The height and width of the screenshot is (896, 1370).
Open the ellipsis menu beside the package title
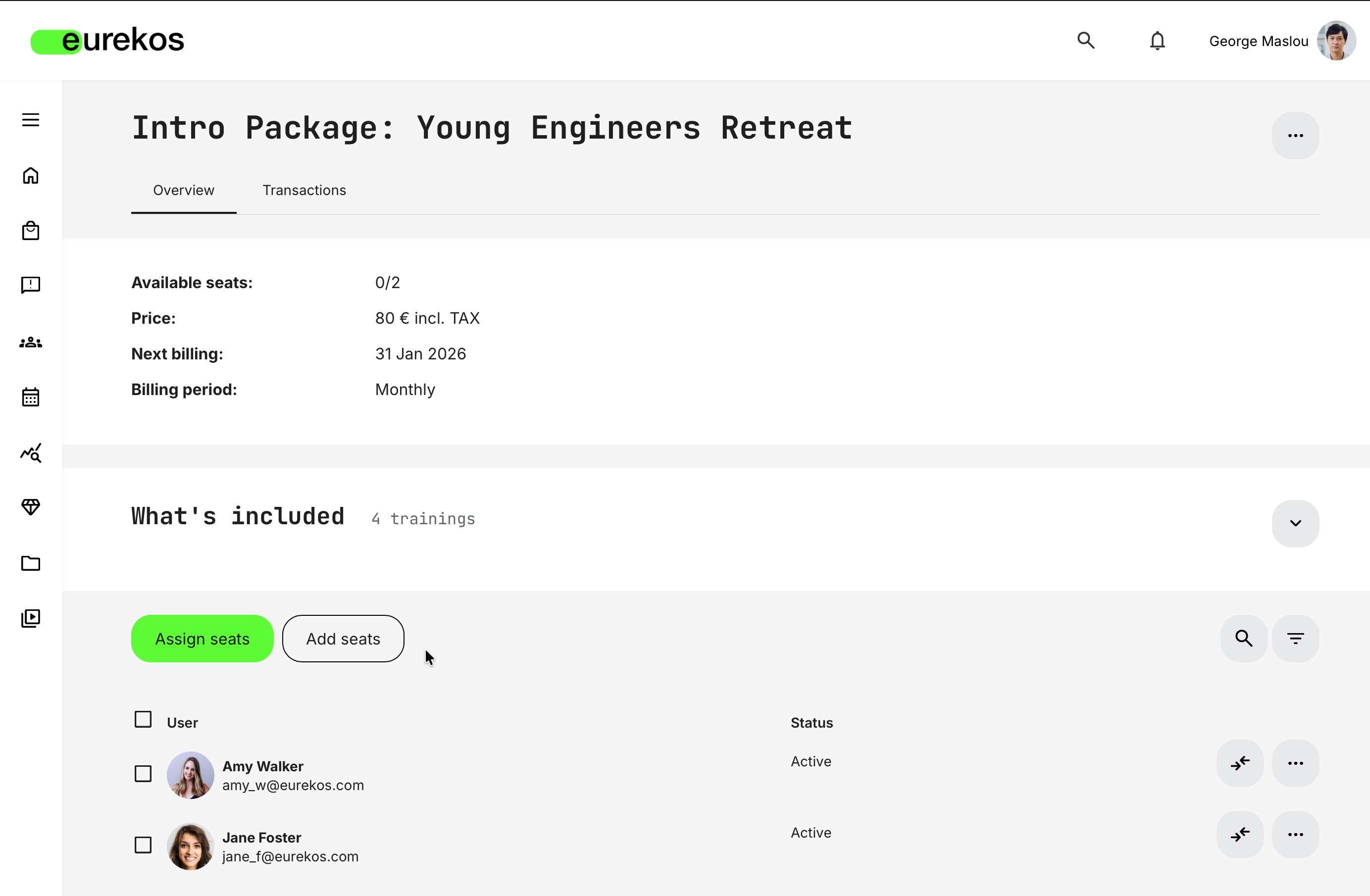1295,135
